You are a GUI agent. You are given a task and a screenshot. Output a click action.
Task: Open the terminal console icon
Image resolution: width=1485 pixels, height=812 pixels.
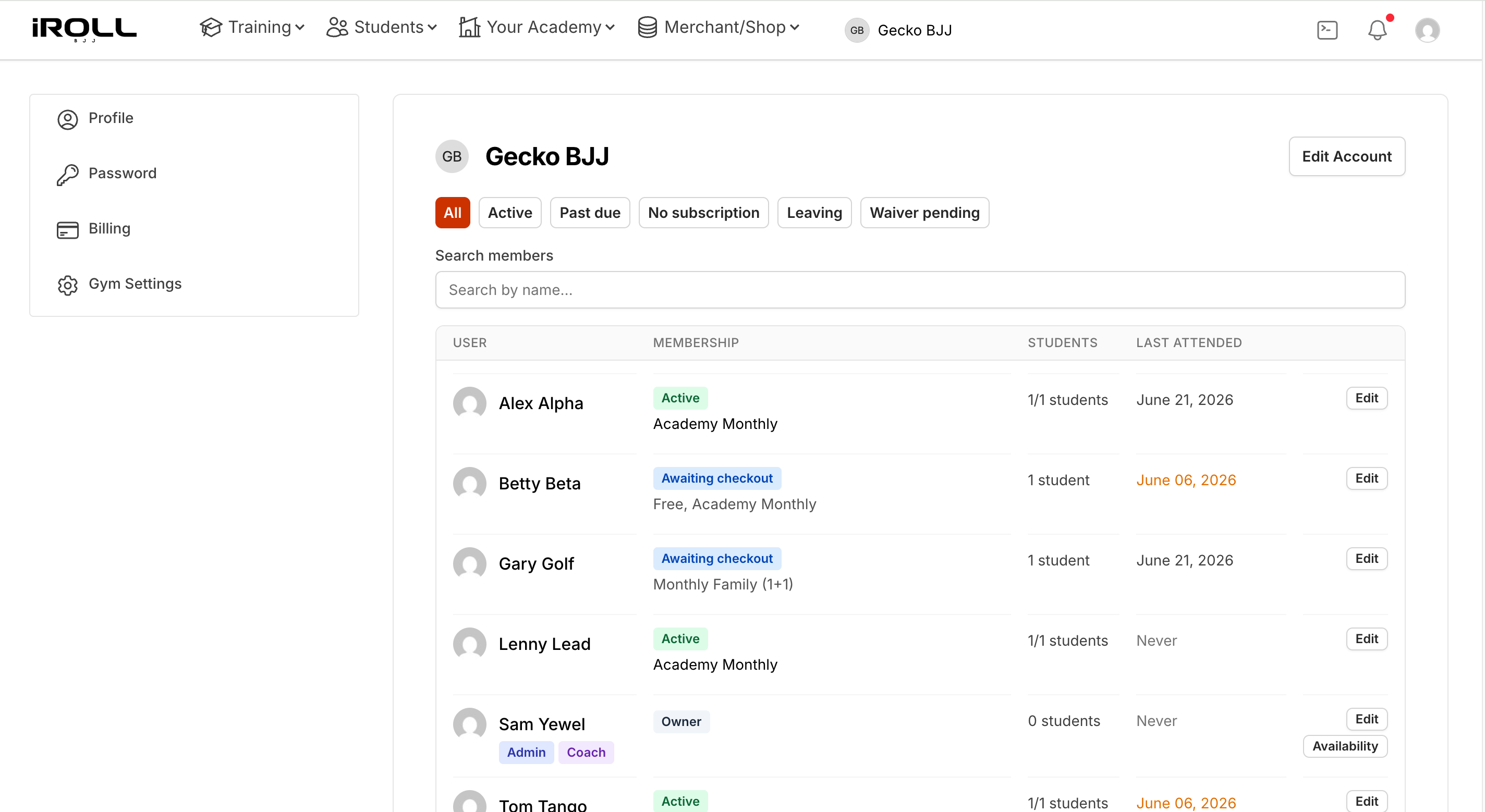1327,30
